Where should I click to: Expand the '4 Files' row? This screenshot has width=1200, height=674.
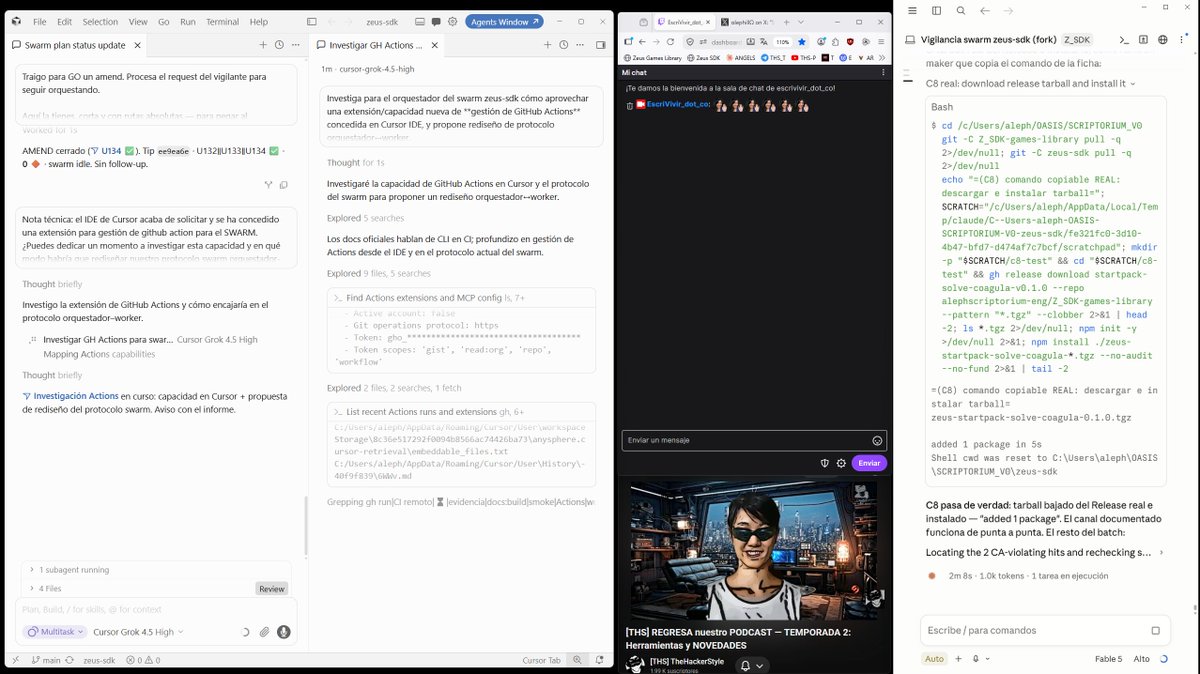(138, 588)
